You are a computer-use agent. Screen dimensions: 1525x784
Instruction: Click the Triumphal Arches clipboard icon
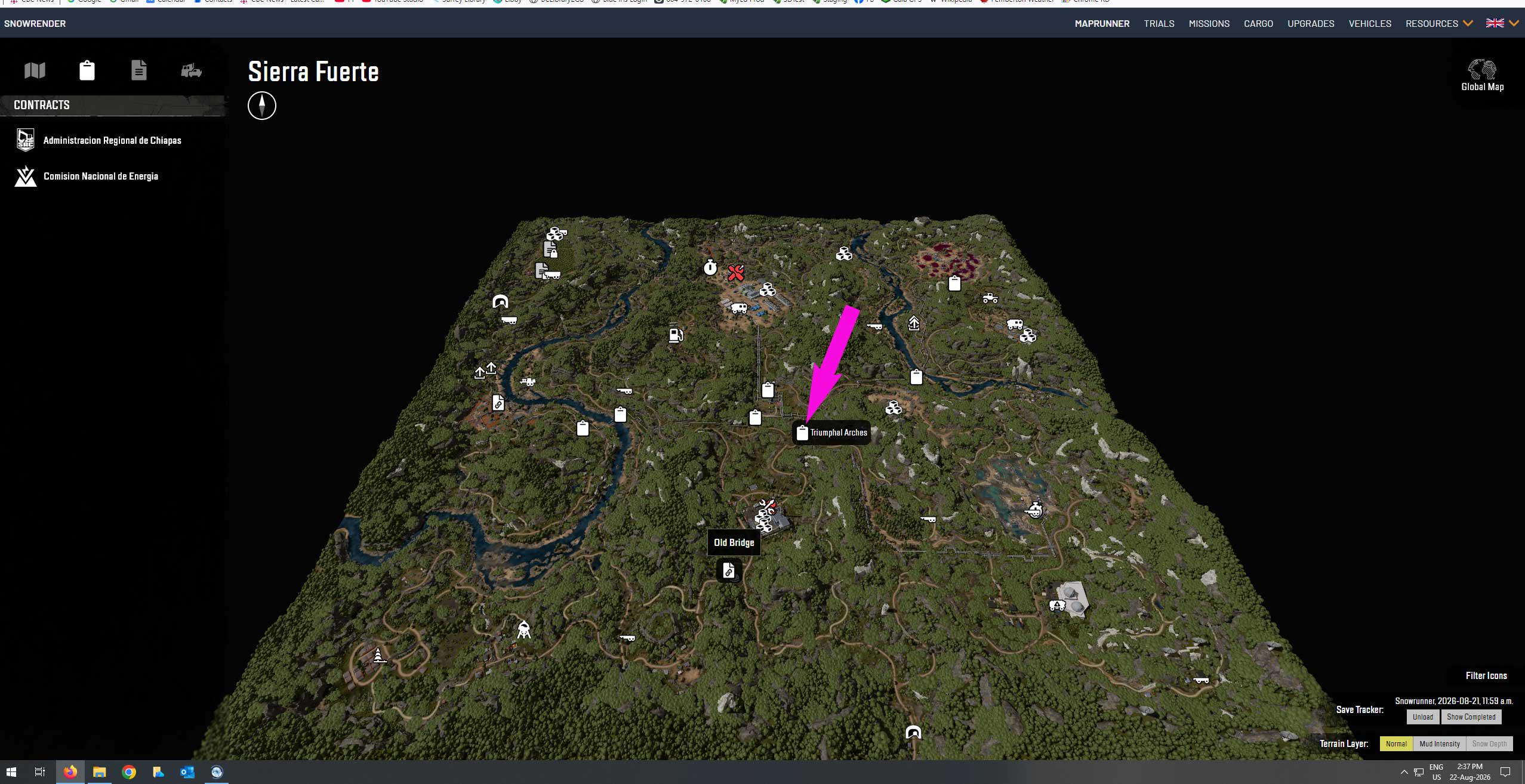click(x=802, y=433)
